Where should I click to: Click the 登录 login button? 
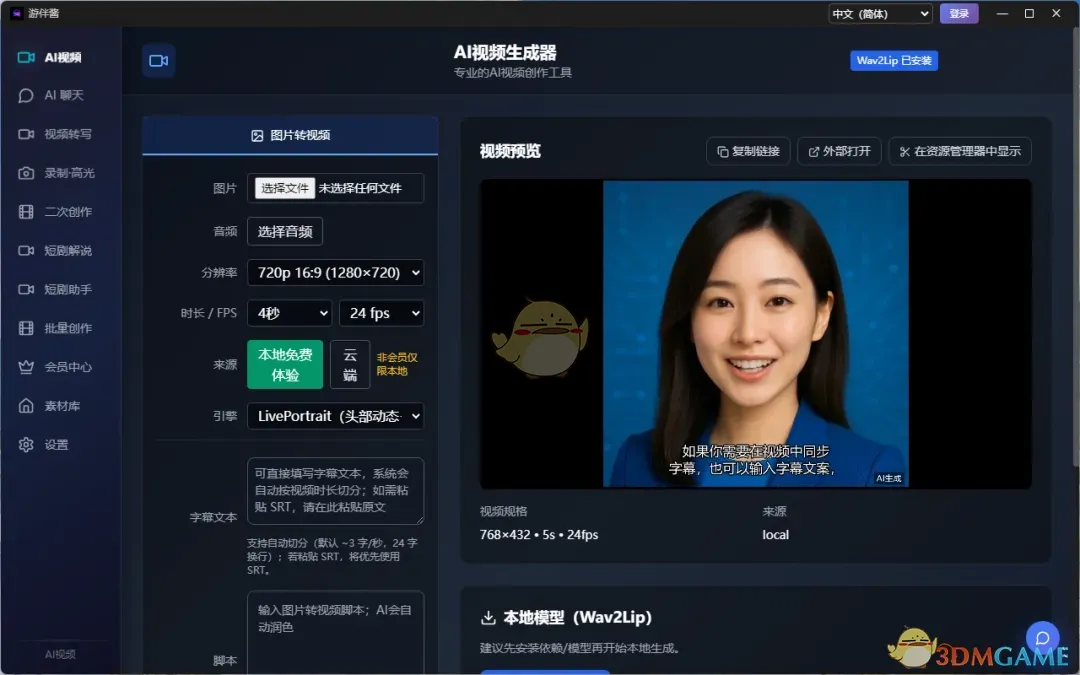tap(959, 13)
